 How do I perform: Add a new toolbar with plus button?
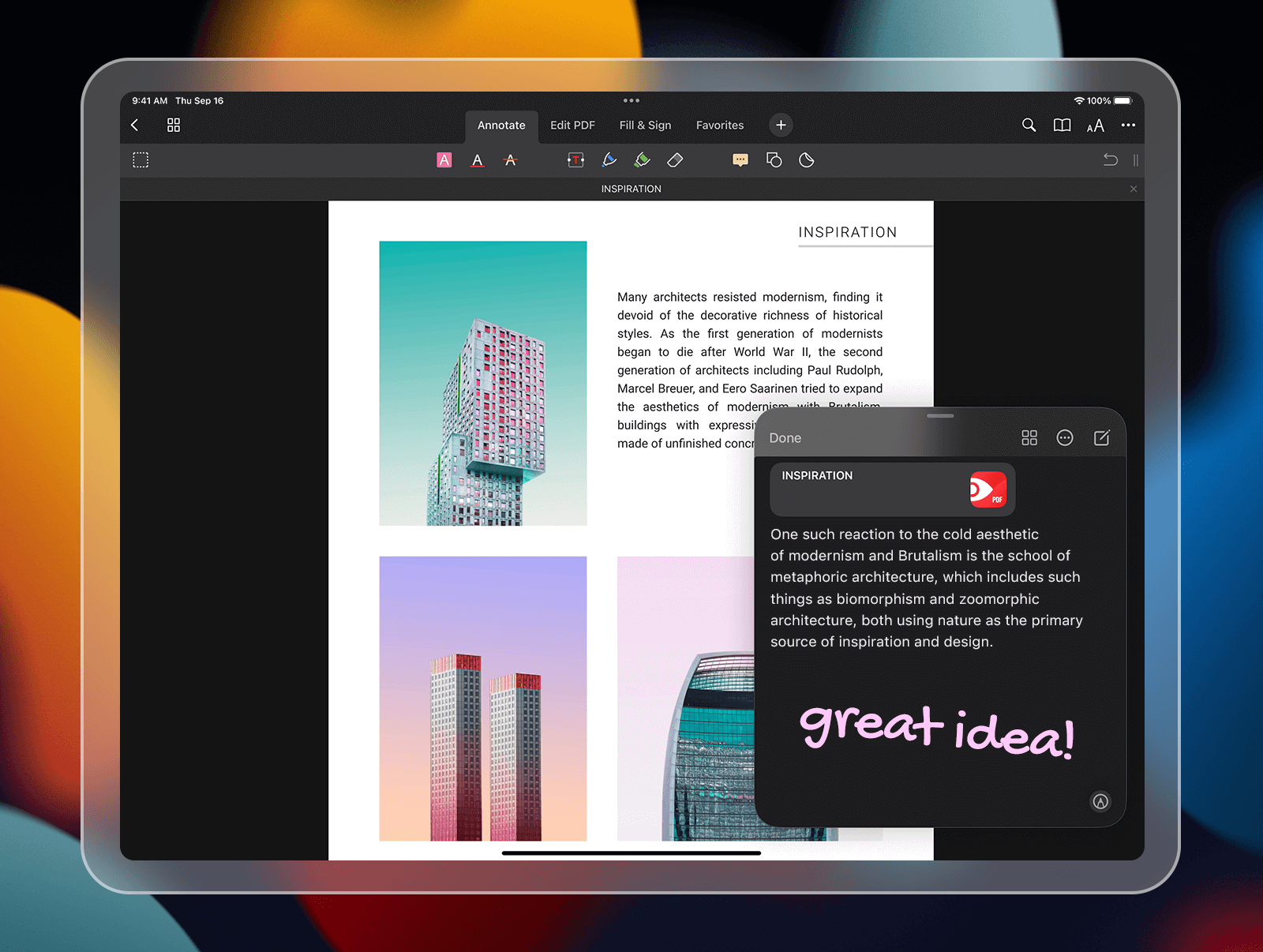tap(781, 125)
